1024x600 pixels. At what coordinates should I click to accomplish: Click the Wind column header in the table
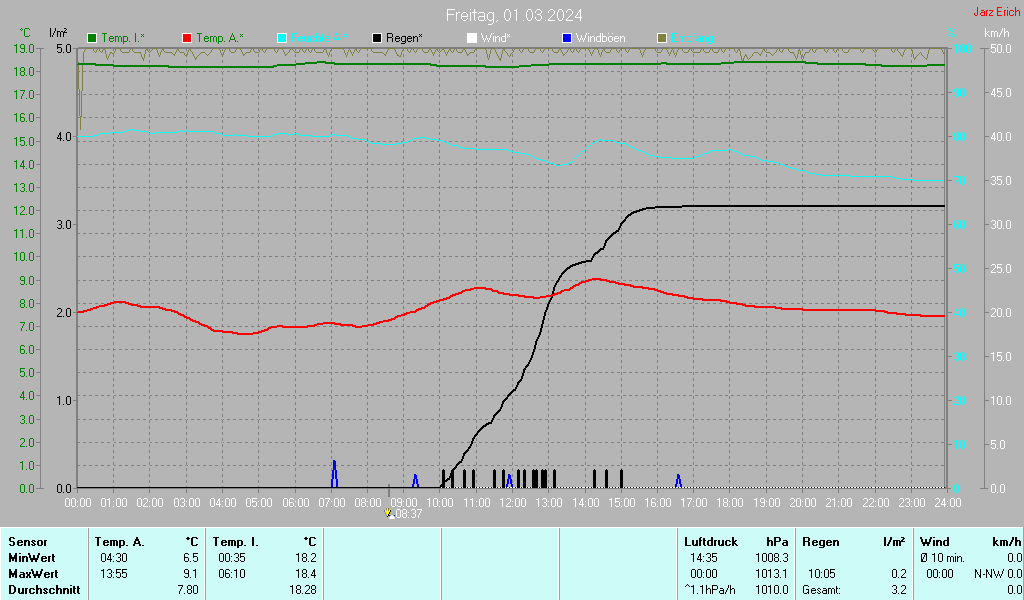click(935, 541)
